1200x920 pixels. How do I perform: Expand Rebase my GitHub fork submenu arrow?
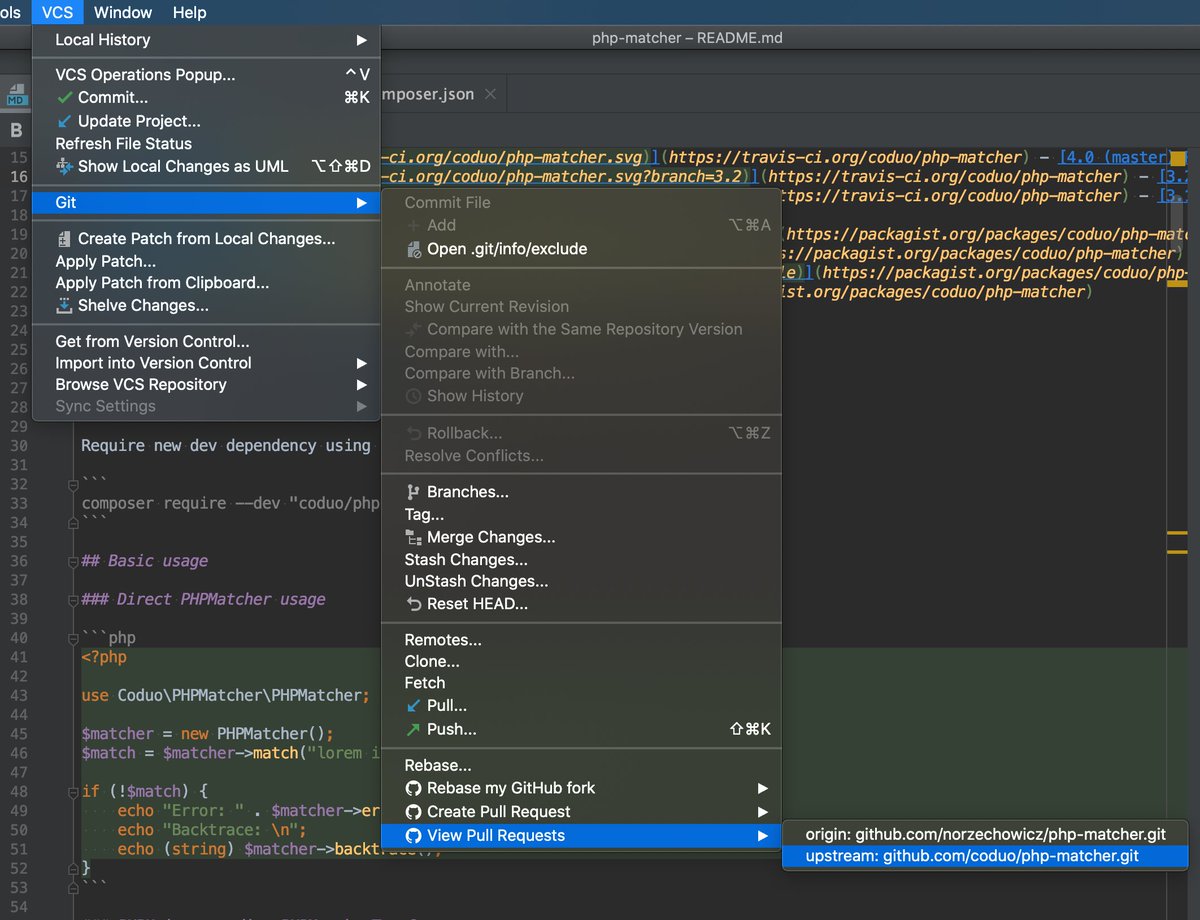[x=763, y=788]
